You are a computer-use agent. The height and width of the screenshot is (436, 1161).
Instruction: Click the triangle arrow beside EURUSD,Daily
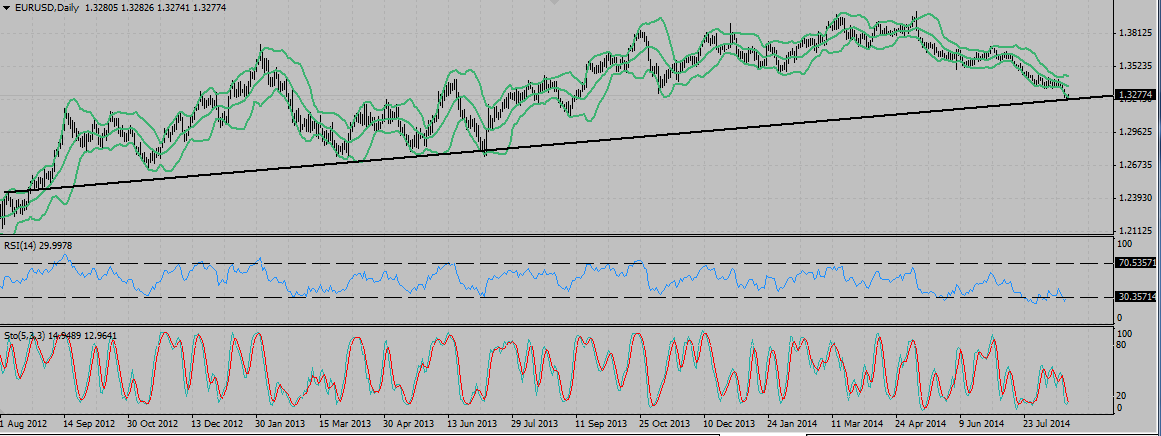pyautogui.click(x=7, y=8)
